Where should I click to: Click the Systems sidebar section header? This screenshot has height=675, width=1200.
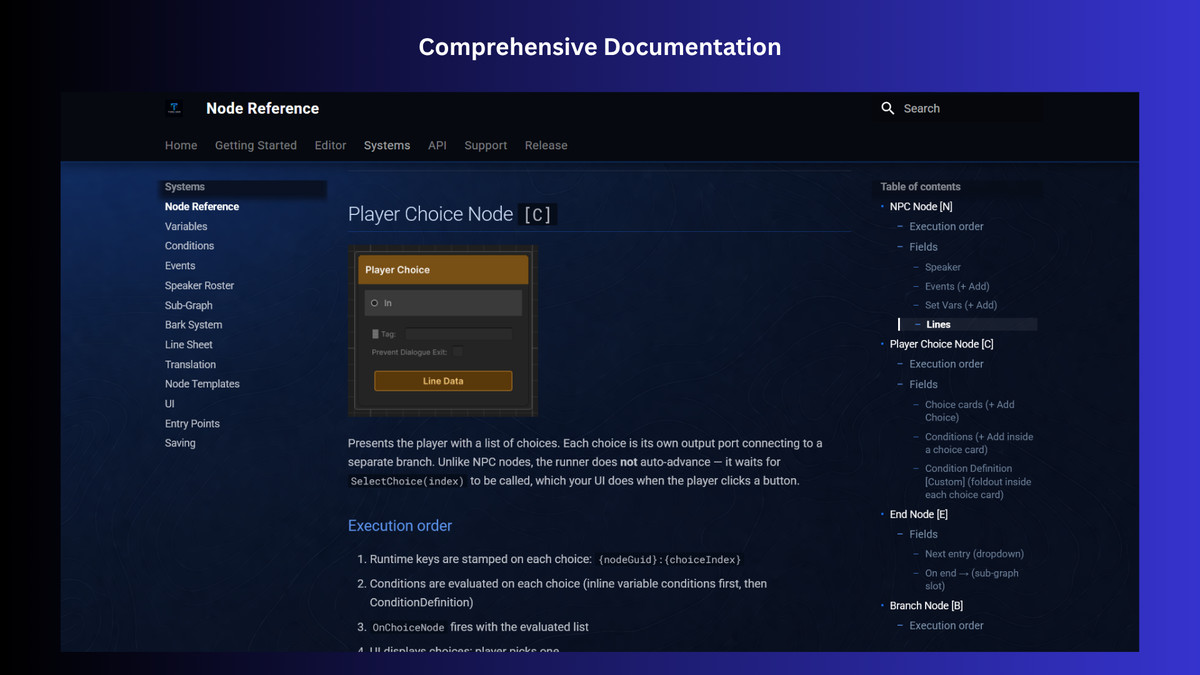tap(185, 187)
